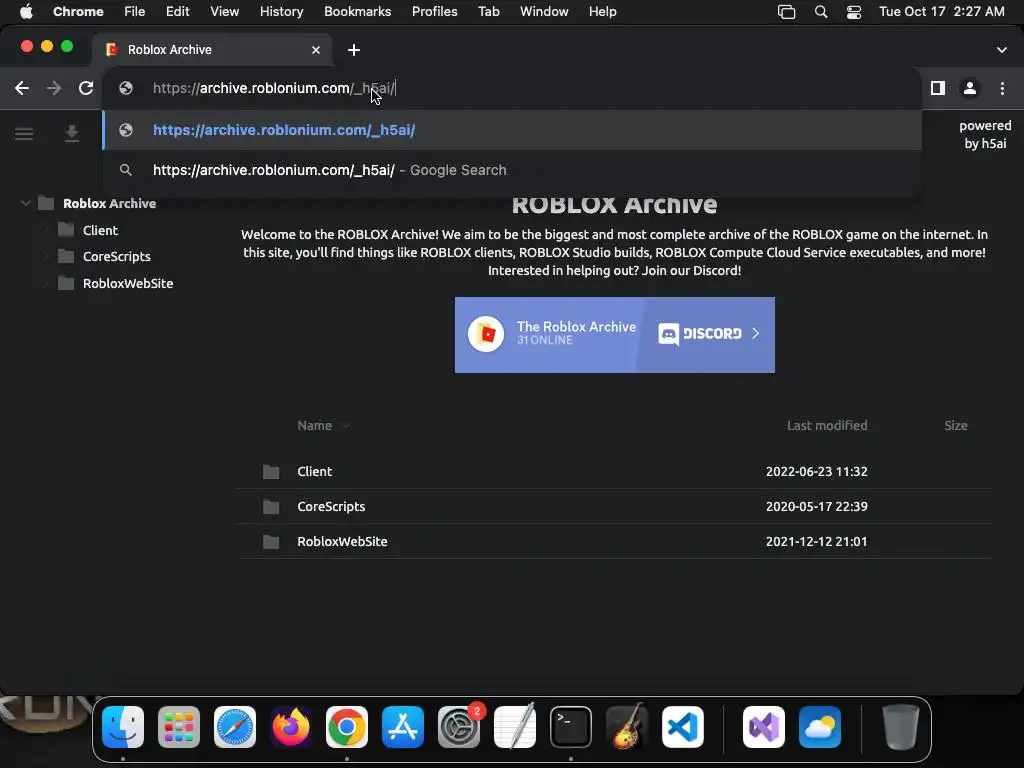Screen dimensions: 1024x768
Task: Follow the powered by h5ai link
Action: coord(985,135)
